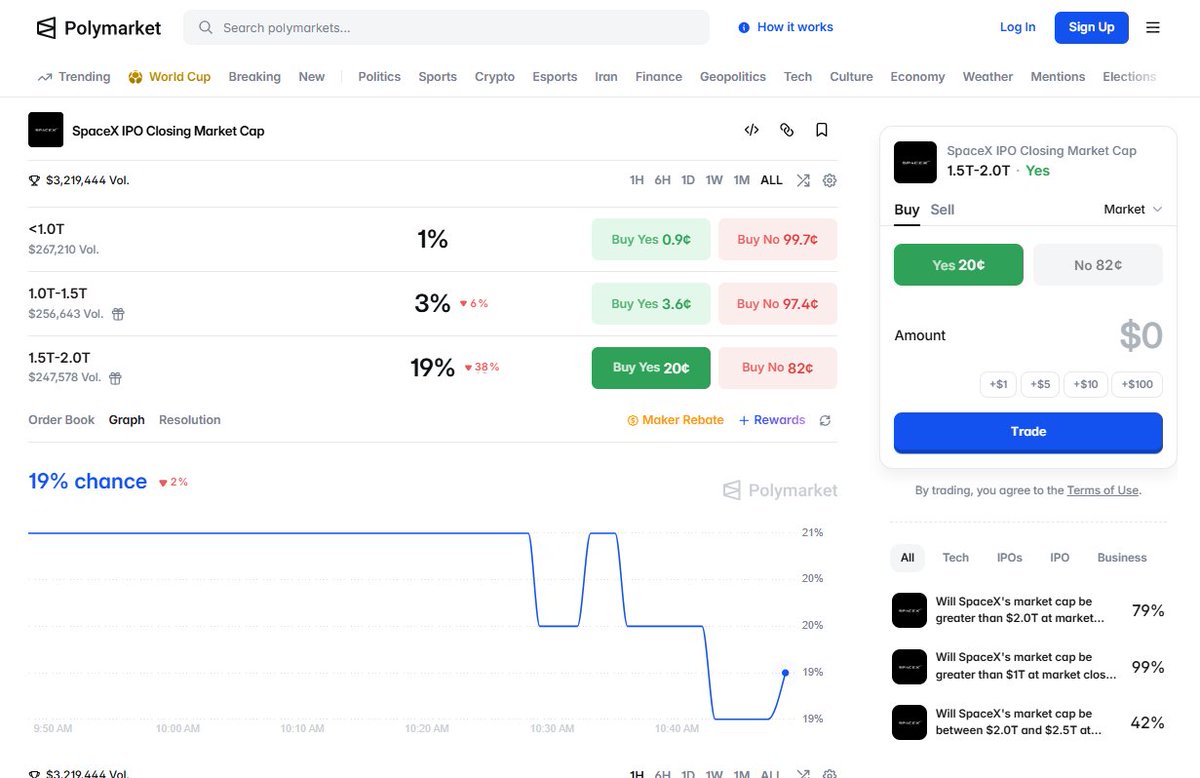
Task: Click the Log In link
Action: pyautogui.click(x=1018, y=27)
